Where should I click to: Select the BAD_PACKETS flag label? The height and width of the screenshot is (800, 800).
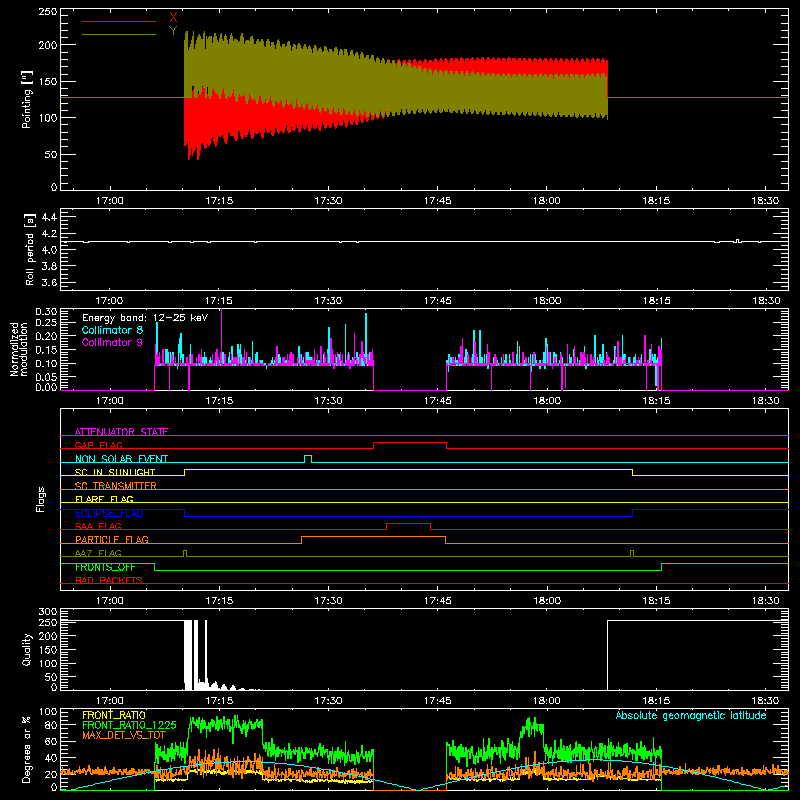tap(109, 580)
